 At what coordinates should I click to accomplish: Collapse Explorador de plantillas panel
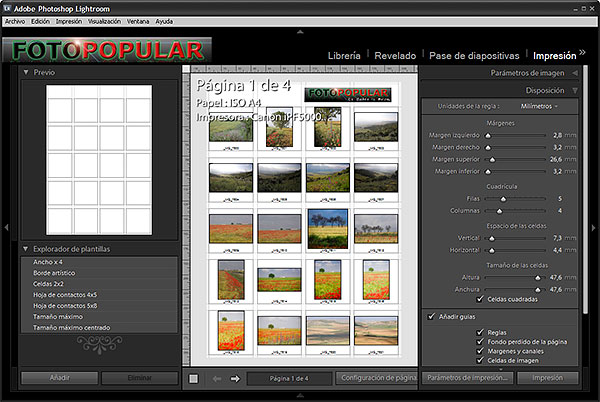(26, 249)
